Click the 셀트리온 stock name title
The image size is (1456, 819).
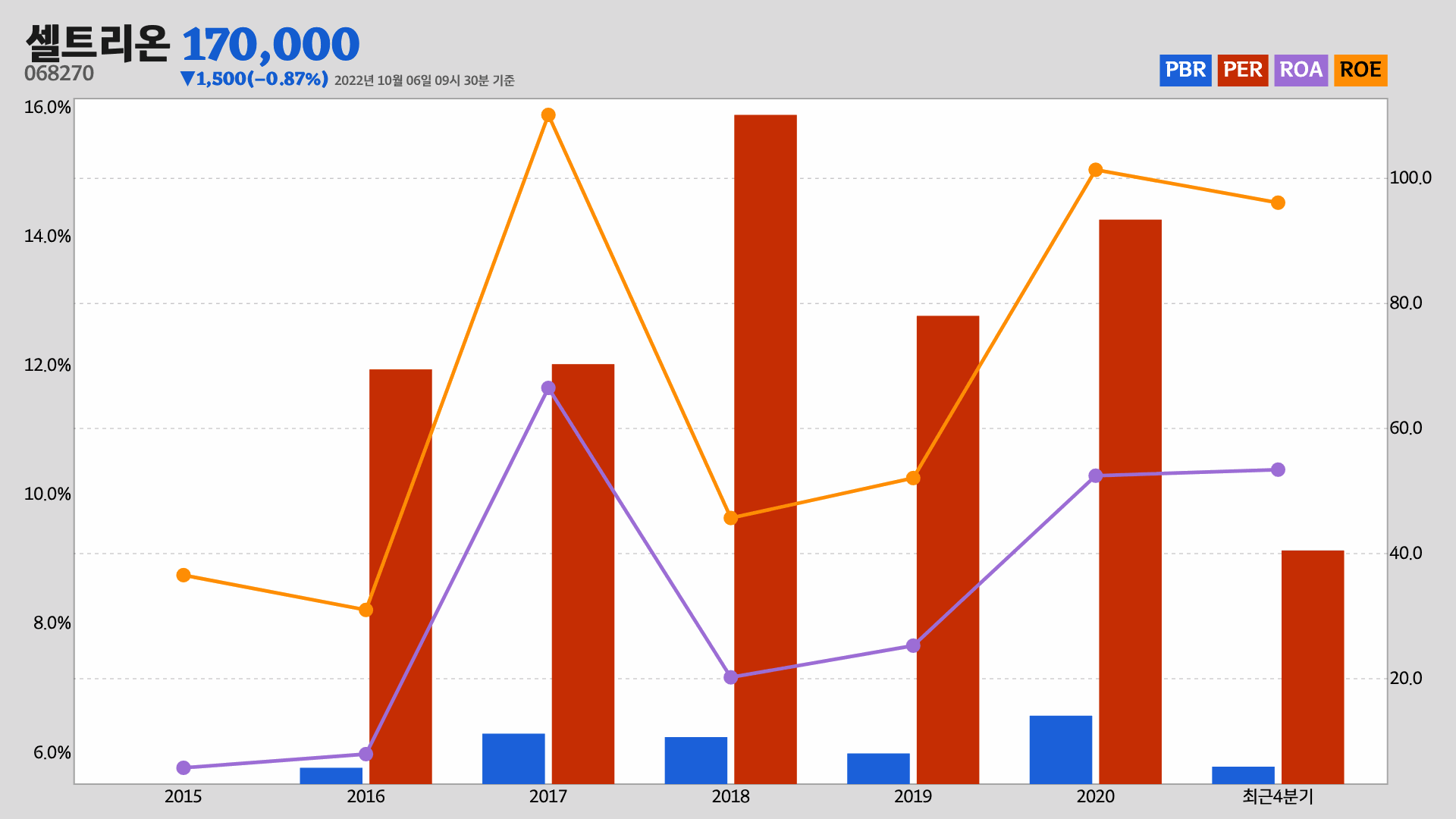(98, 43)
